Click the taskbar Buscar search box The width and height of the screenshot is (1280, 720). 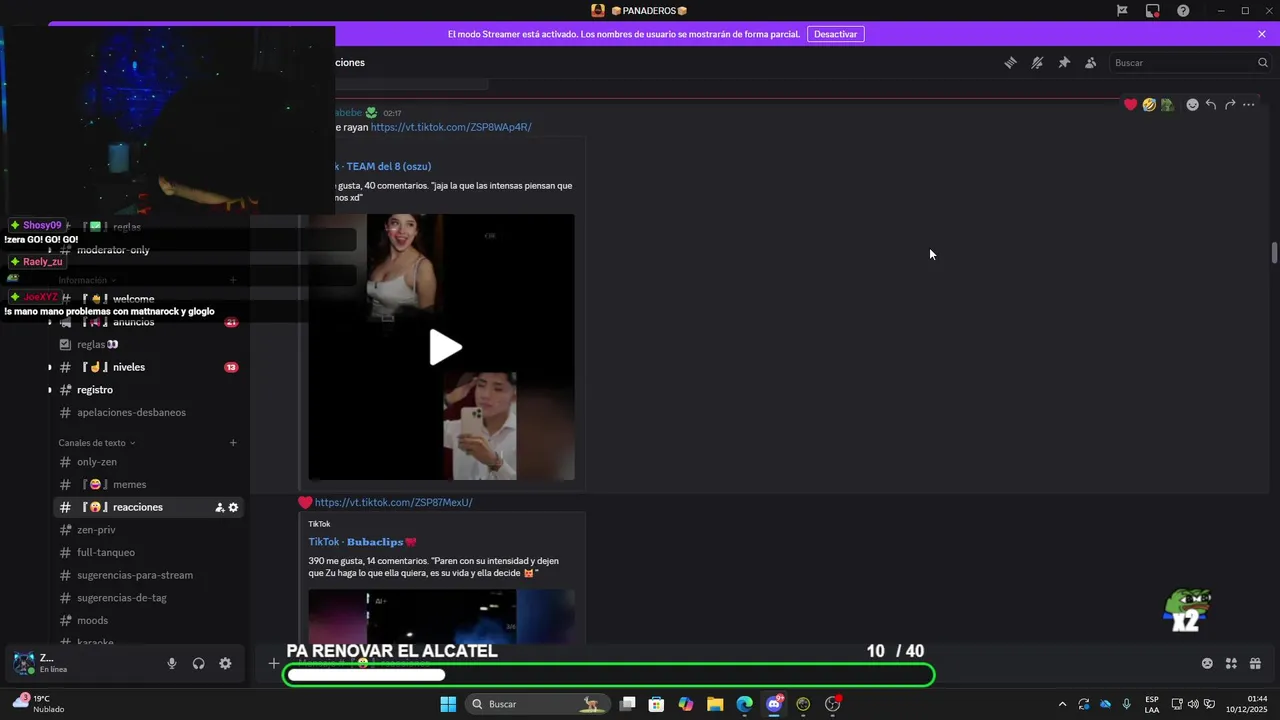538,704
